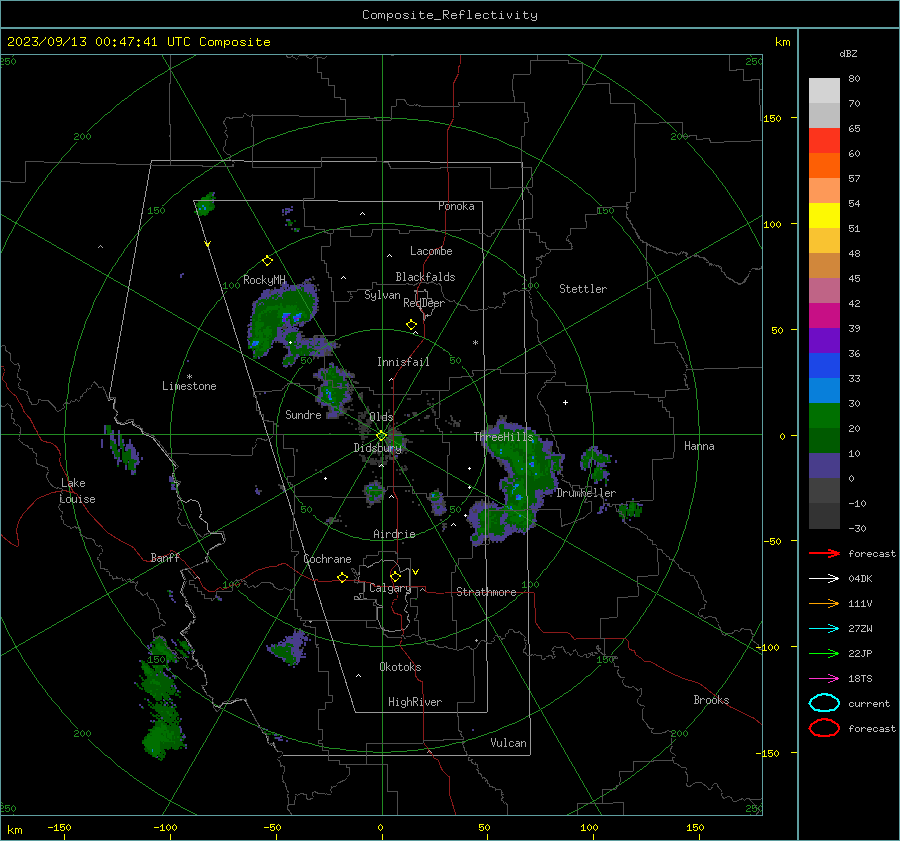Select the orange 57–60 dBZ swatch
Viewport: 900px width, 841px height.
(824, 166)
